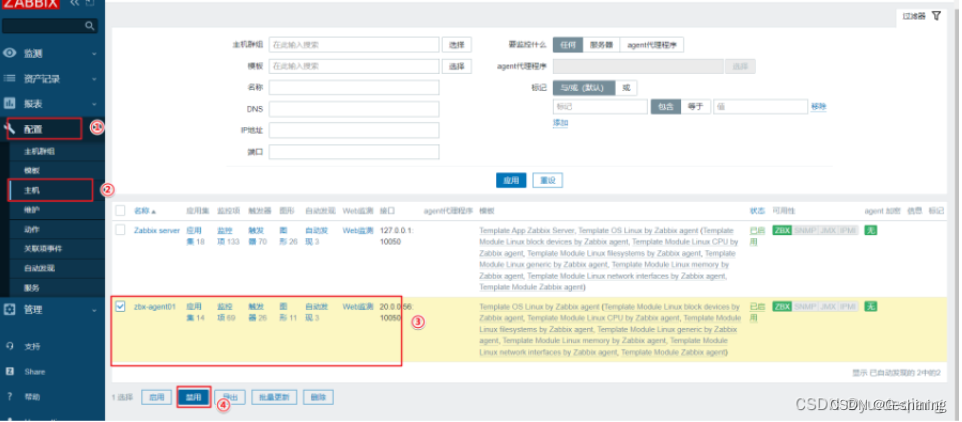
Task: Choose 与/或 (默认) tag mode
Action: tap(583, 88)
